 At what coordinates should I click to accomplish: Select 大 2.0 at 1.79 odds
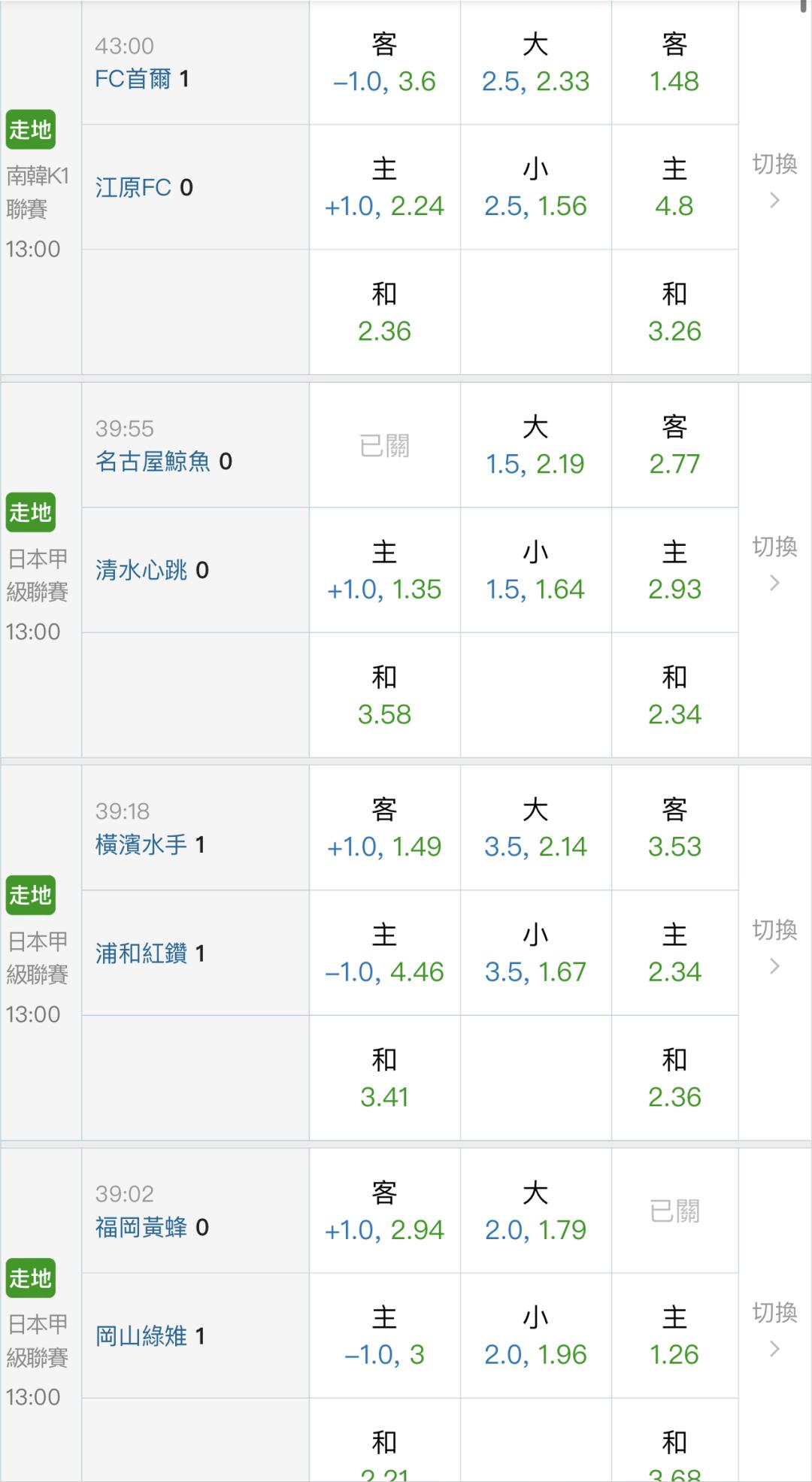[535, 1211]
